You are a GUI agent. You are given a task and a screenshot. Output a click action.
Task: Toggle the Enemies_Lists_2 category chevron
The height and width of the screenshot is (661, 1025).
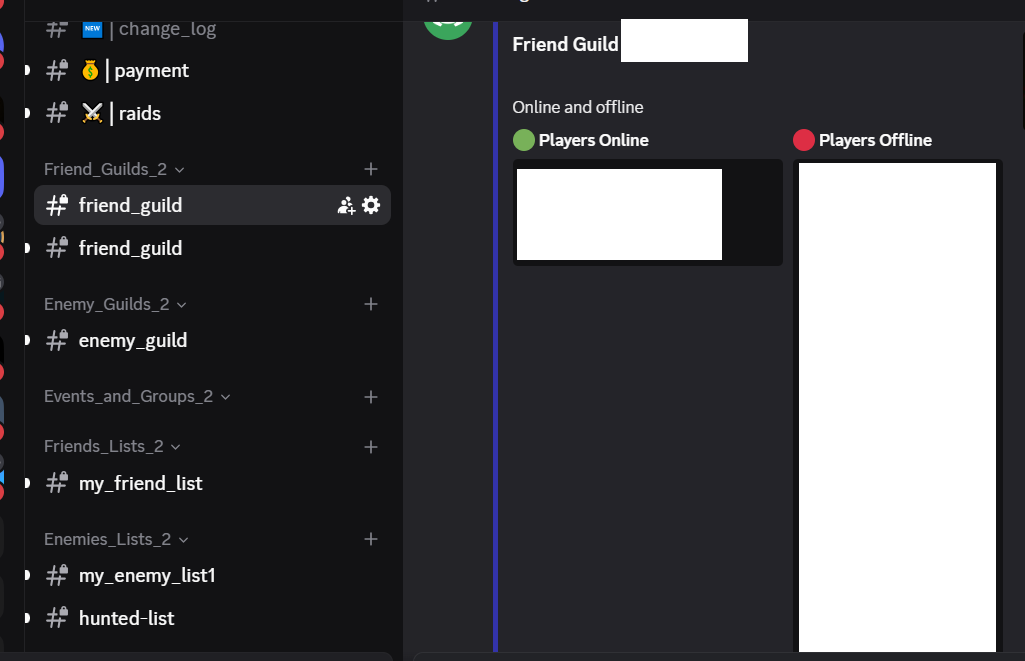coord(183,540)
